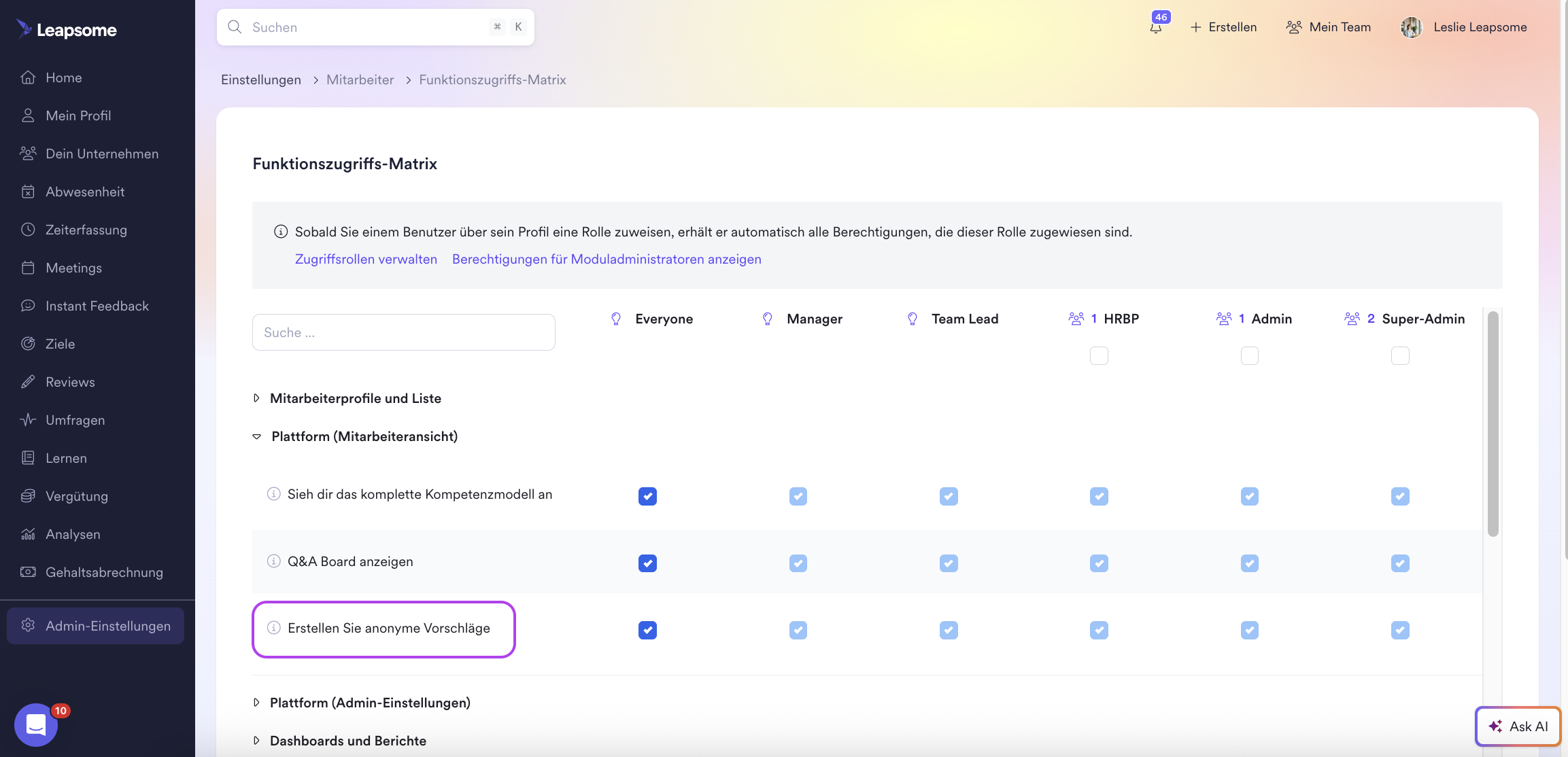Screen dimensions: 1568x757
Task: Click the matrix vertical scrollbar
Action: tap(1493, 424)
